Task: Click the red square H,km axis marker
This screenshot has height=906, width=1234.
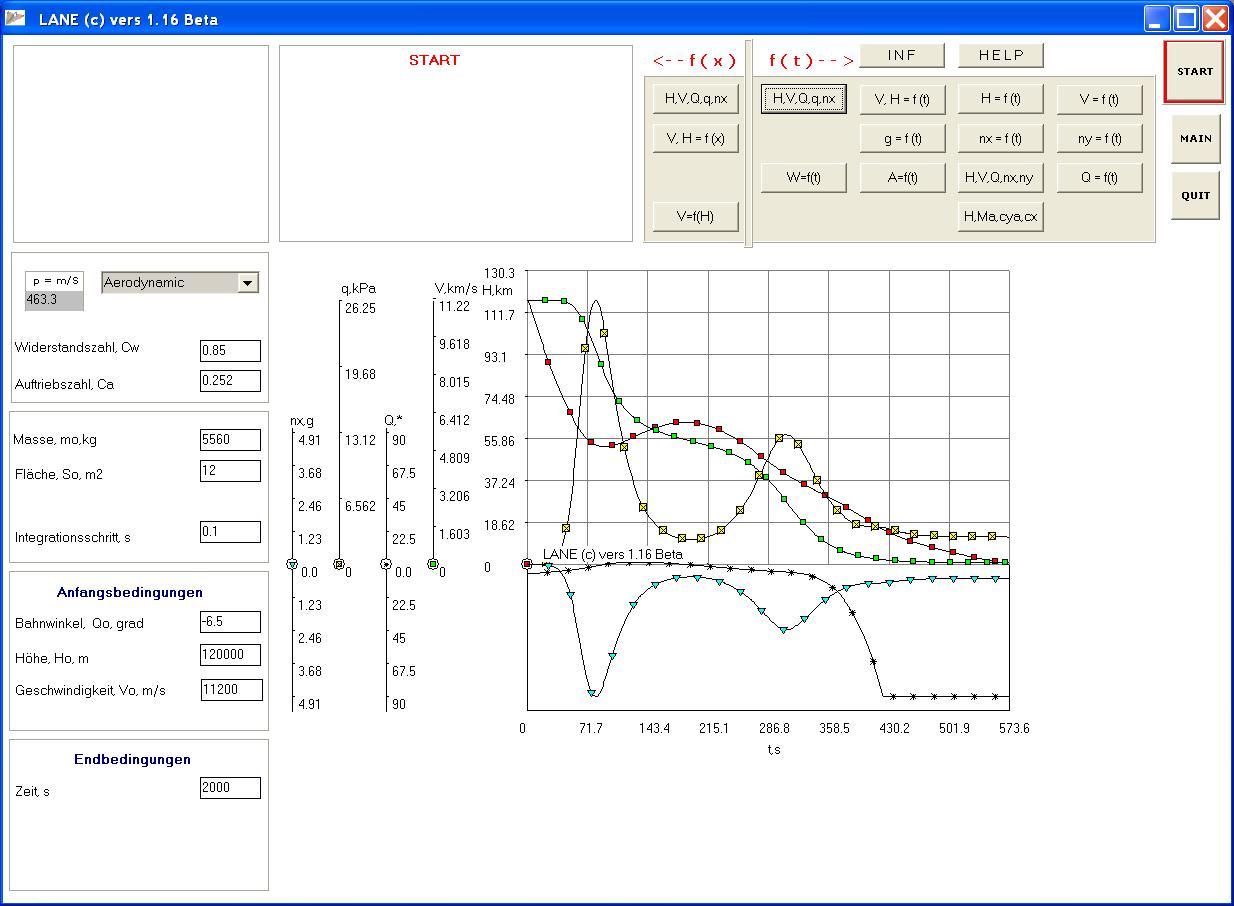Action: click(527, 564)
